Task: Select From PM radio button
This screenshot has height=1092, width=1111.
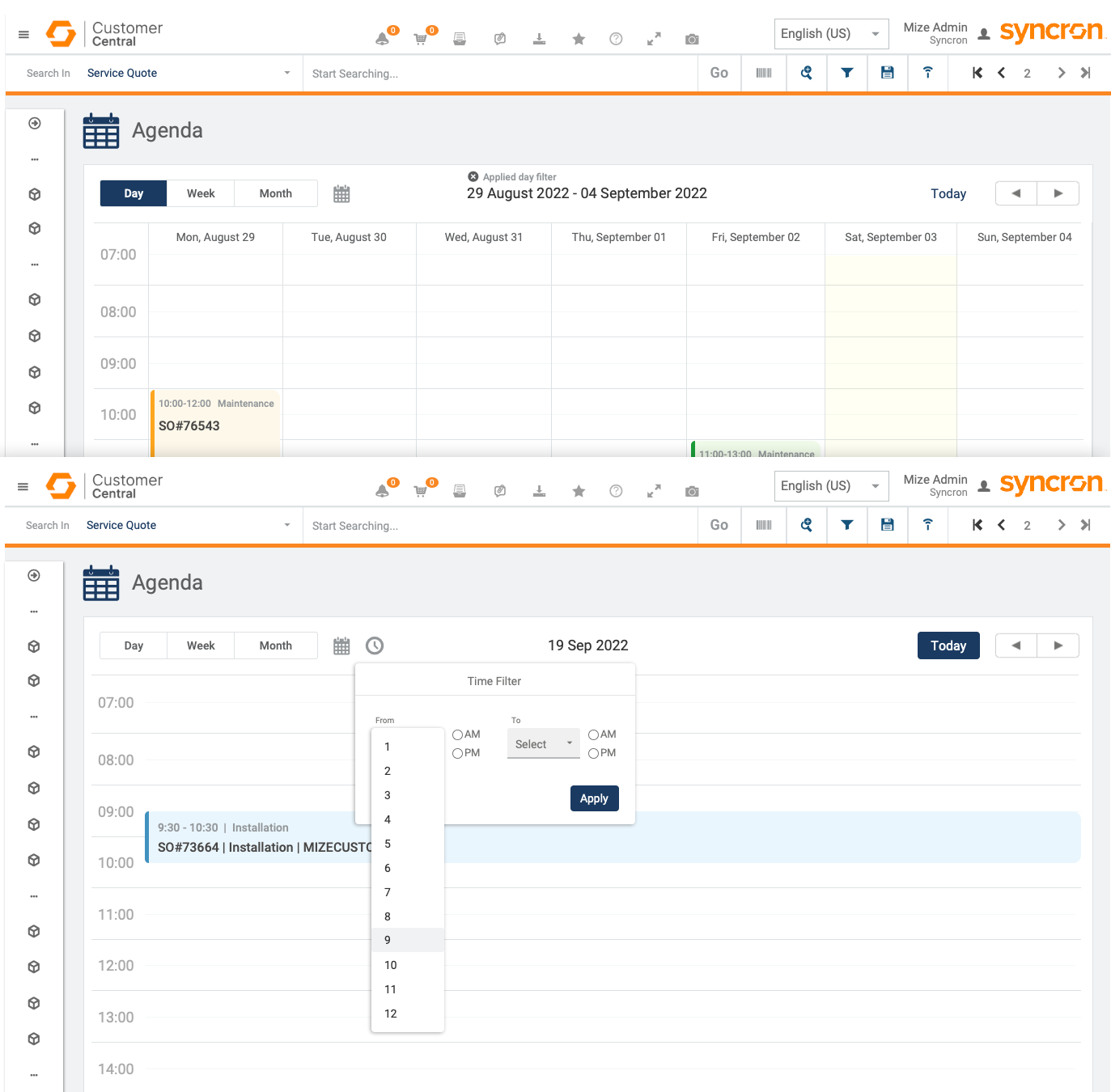Action: [x=457, y=753]
